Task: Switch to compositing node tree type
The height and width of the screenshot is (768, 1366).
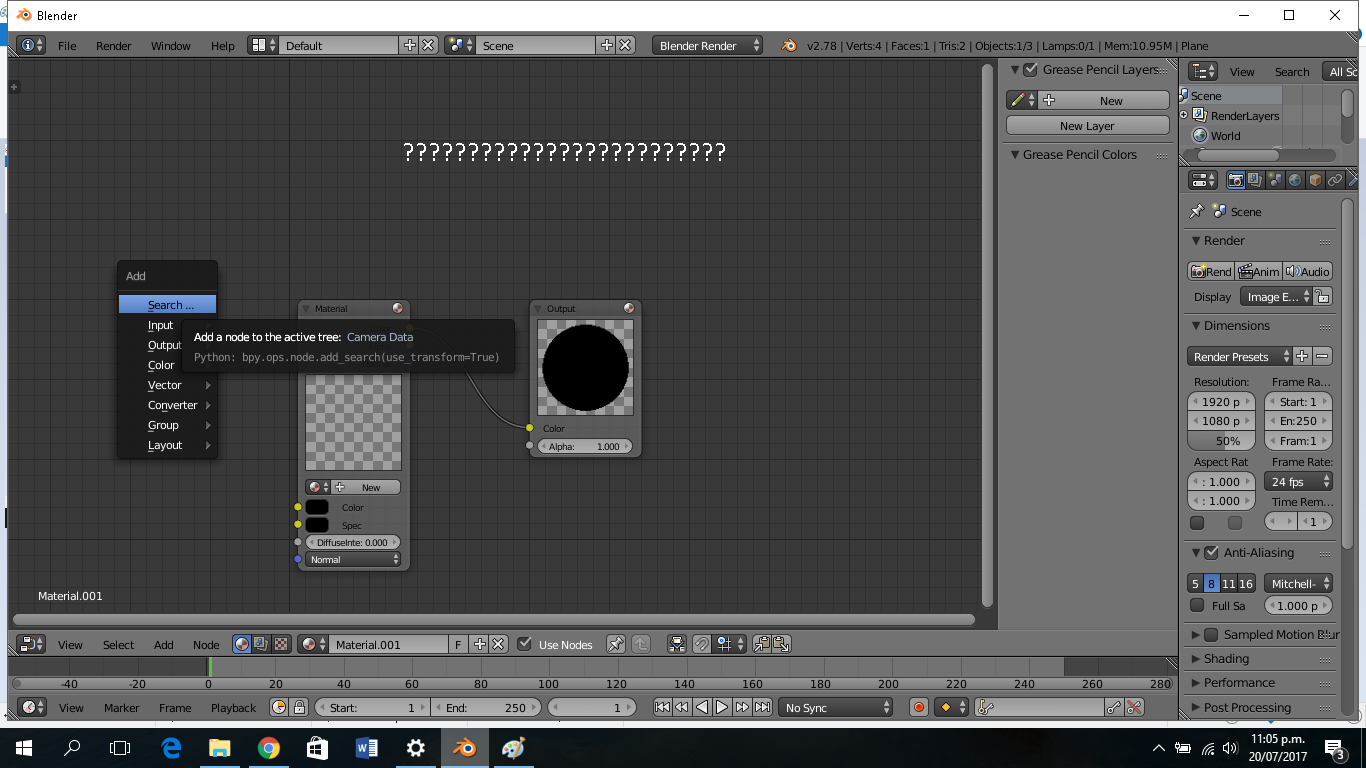Action: coord(262,645)
